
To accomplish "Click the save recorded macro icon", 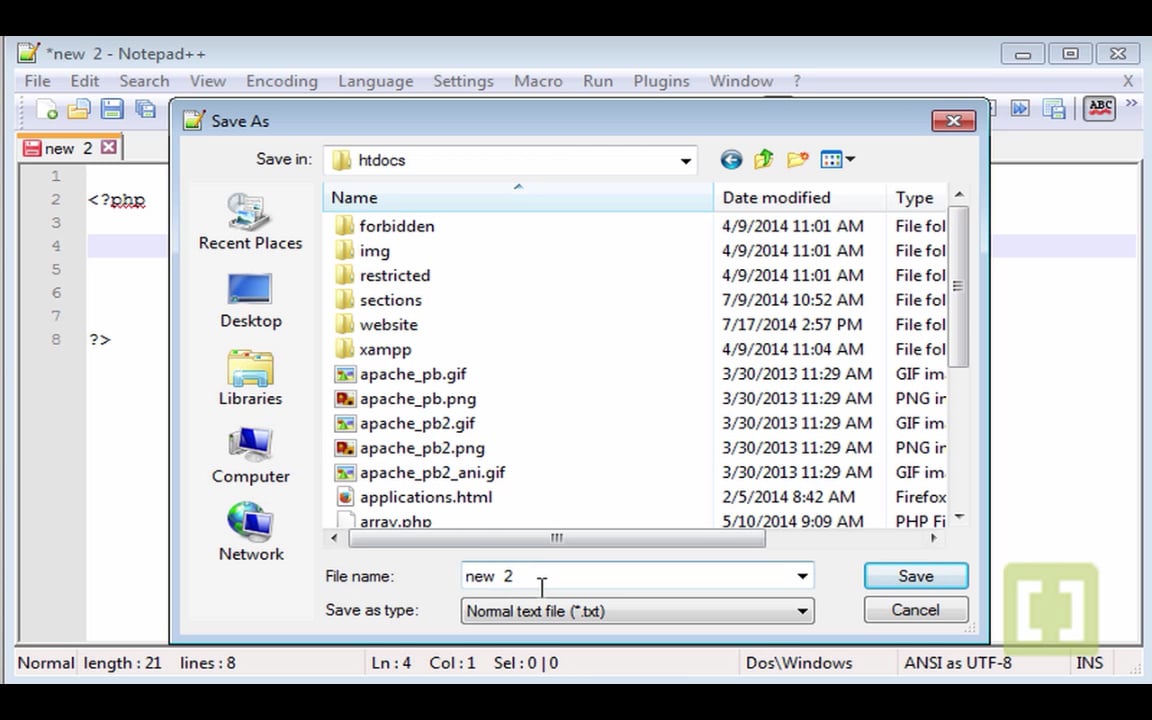I will pyautogui.click(x=1054, y=109).
